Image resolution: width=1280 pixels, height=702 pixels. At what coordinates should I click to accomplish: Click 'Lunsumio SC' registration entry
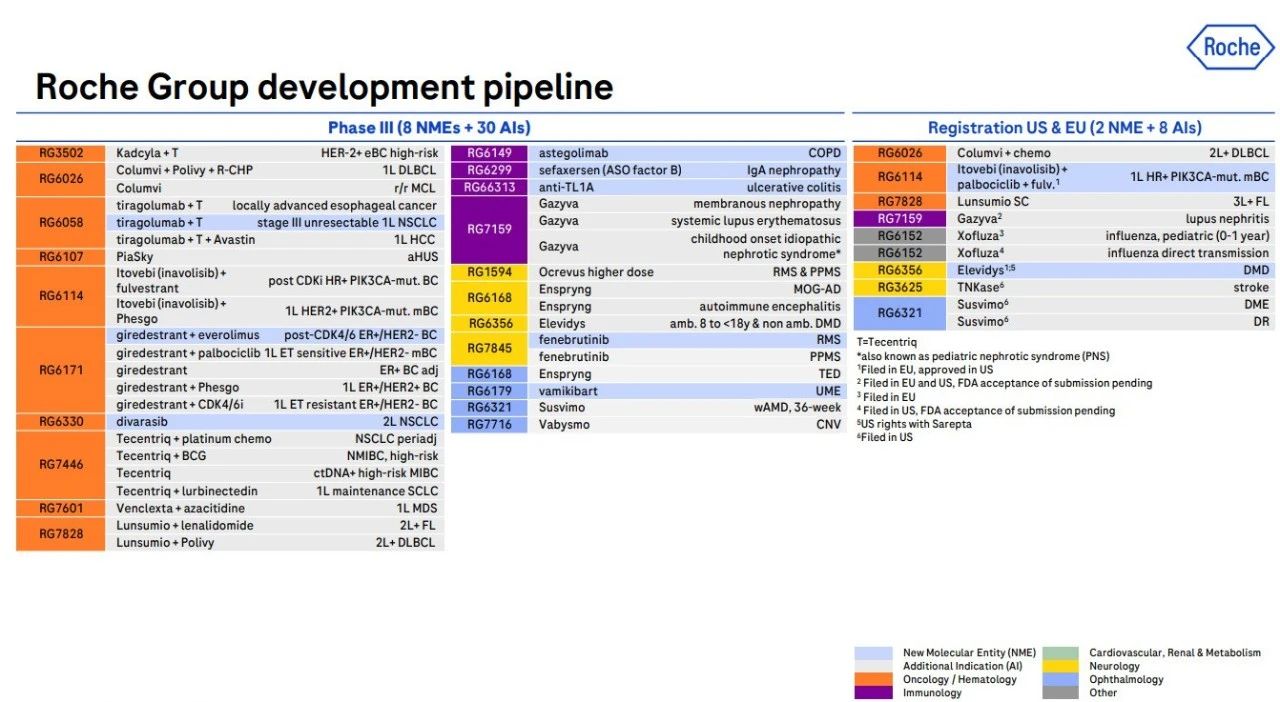tap(992, 201)
